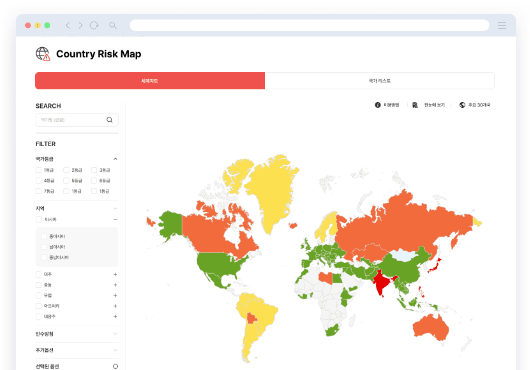
Task: Click the plus icon beside 유럽
Action: click(x=115, y=295)
